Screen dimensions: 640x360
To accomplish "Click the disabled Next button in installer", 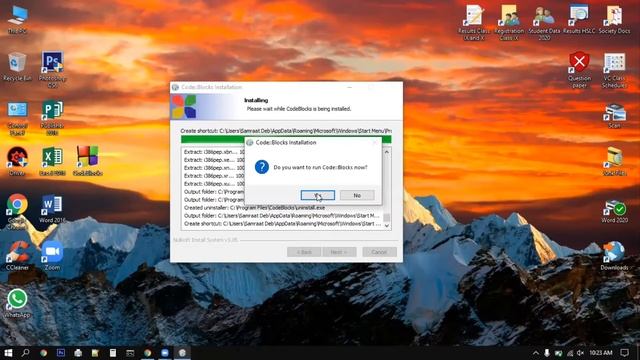I will 338,252.
